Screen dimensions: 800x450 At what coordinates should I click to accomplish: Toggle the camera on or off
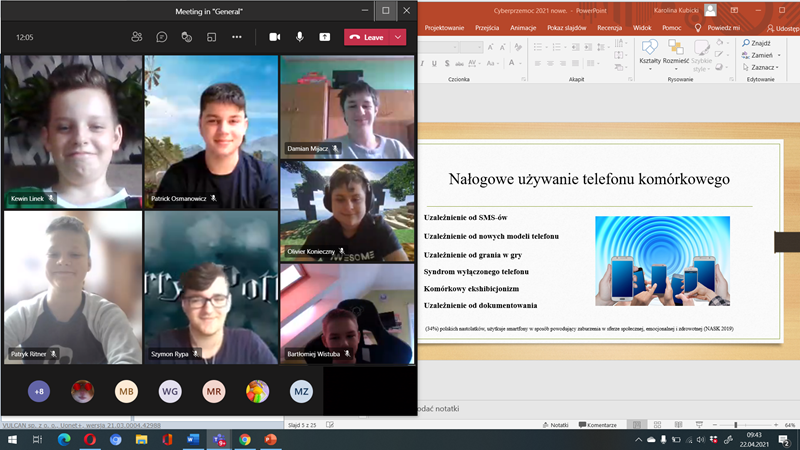pos(274,37)
